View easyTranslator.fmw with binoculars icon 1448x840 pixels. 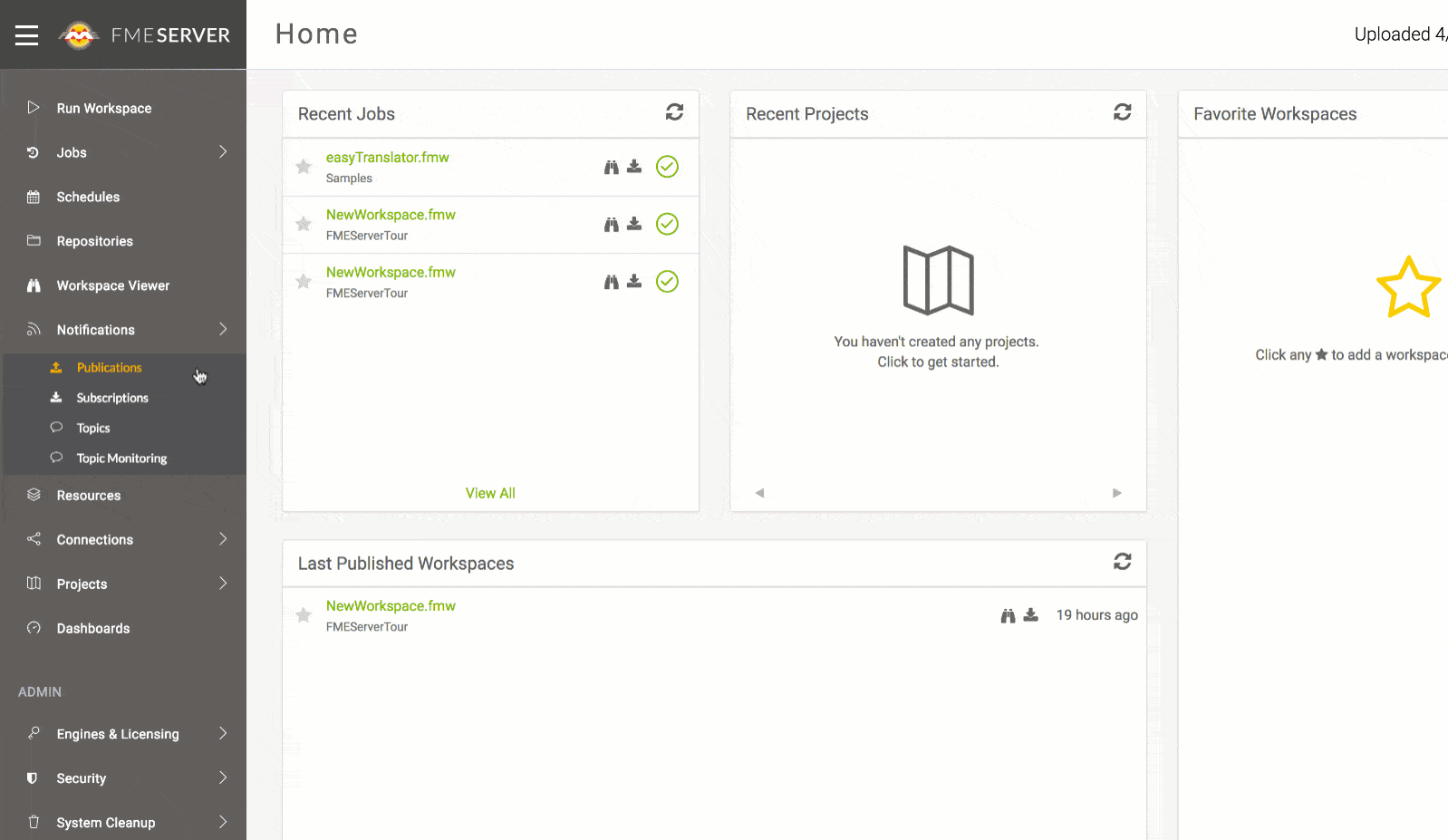click(x=612, y=167)
